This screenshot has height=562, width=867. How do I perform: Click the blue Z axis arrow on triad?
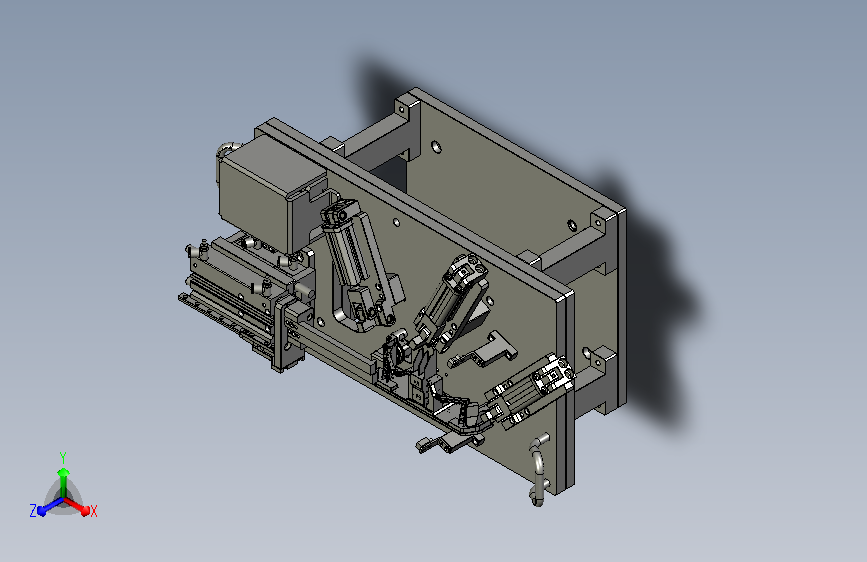click(50, 507)
